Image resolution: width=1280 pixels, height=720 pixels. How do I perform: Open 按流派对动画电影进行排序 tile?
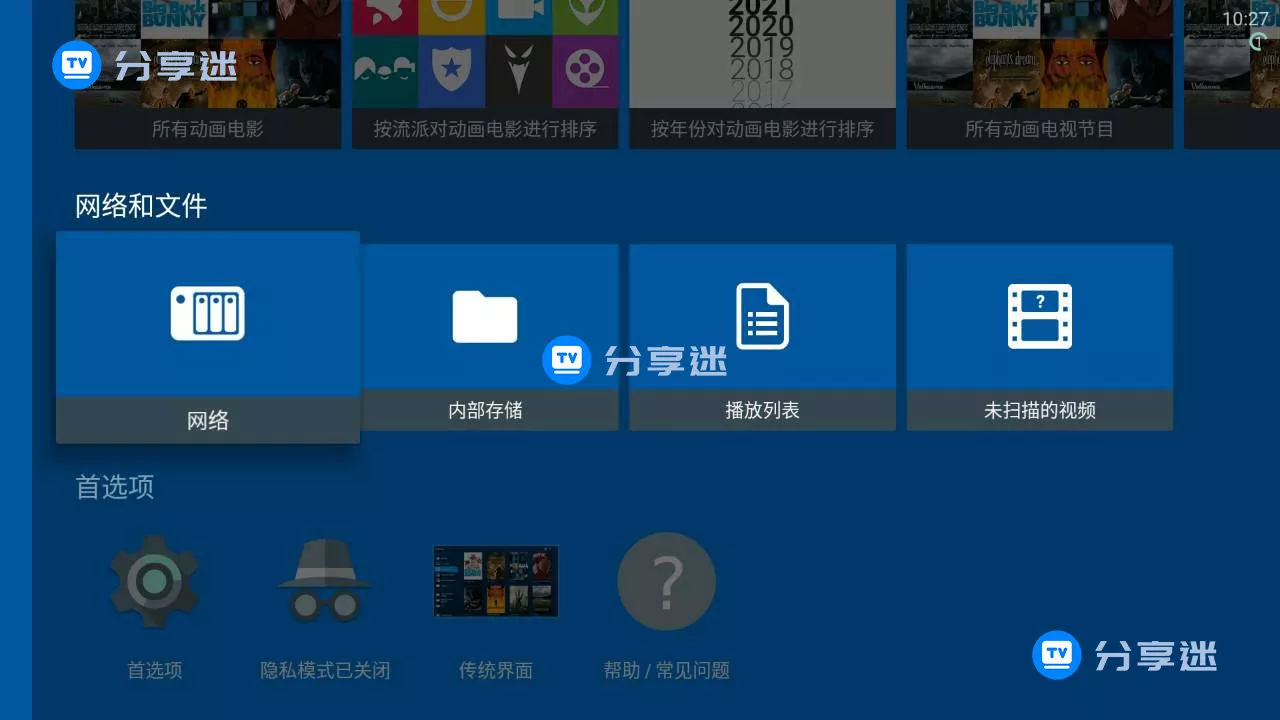point(485,75)
